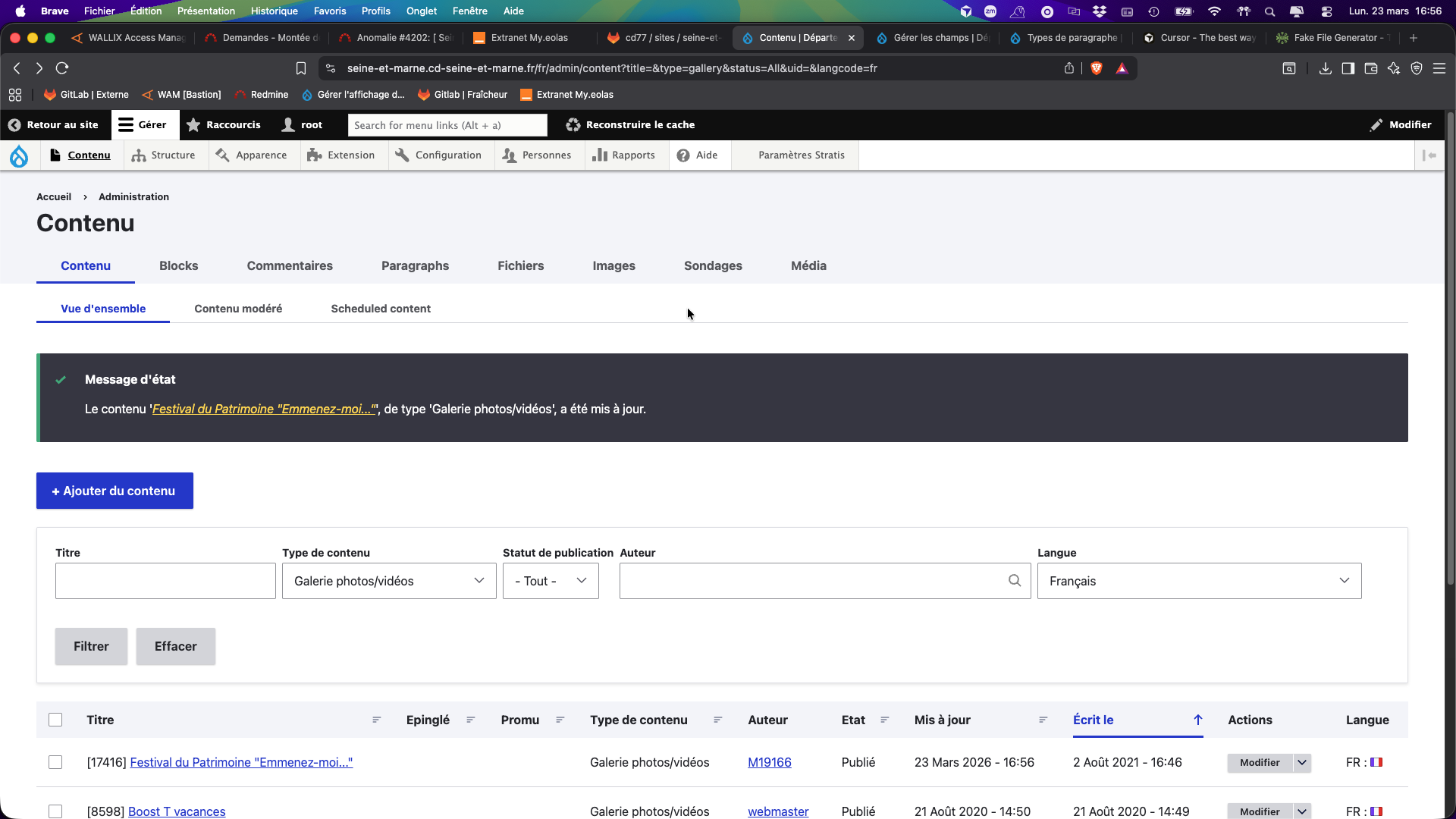Click the Drupal drop logo icon
Image resolution: width=1456 pixels, height=819 pixels.
(x=19, y=155)
